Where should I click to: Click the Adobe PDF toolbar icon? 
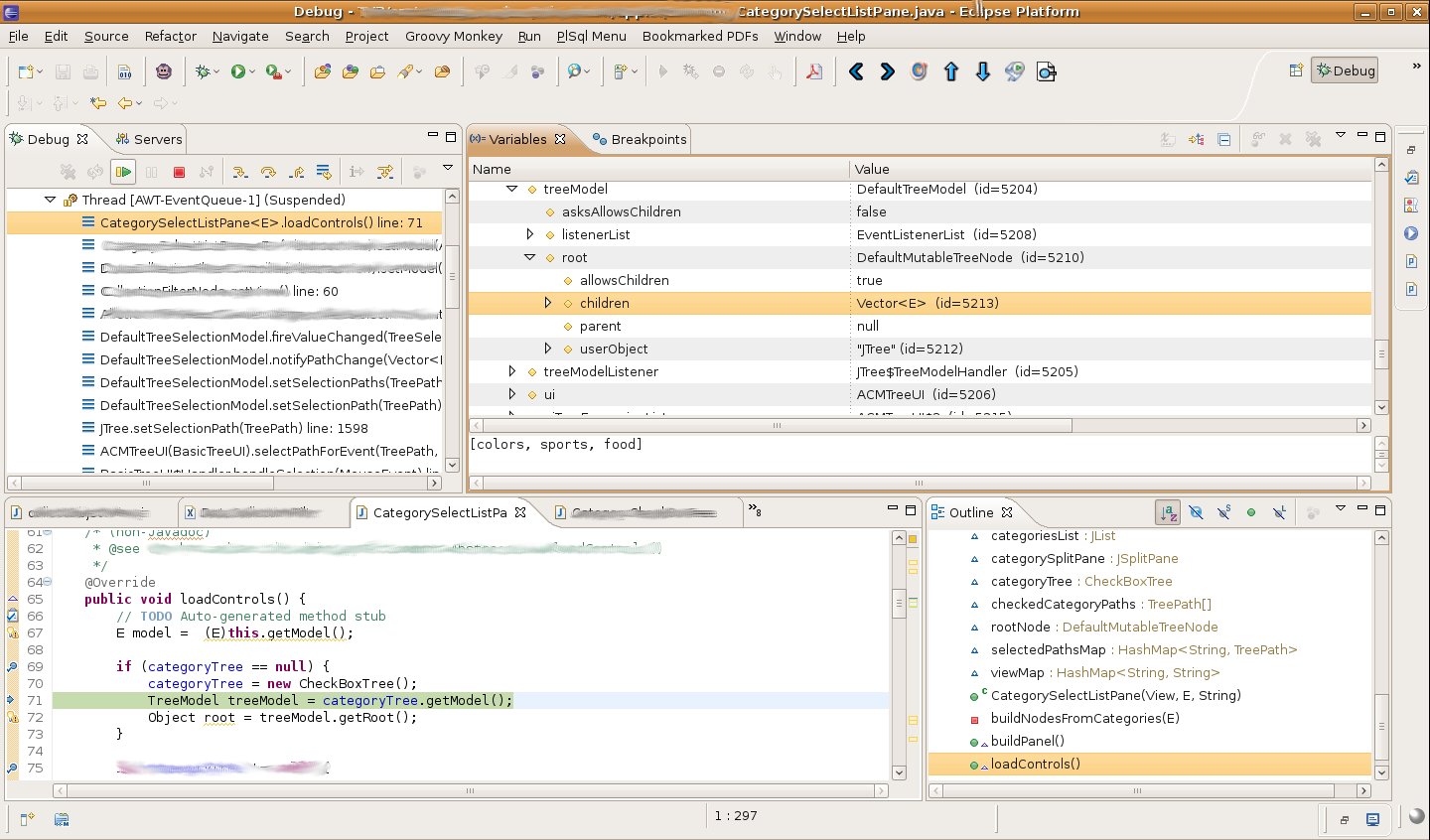[x=814, y=71]
